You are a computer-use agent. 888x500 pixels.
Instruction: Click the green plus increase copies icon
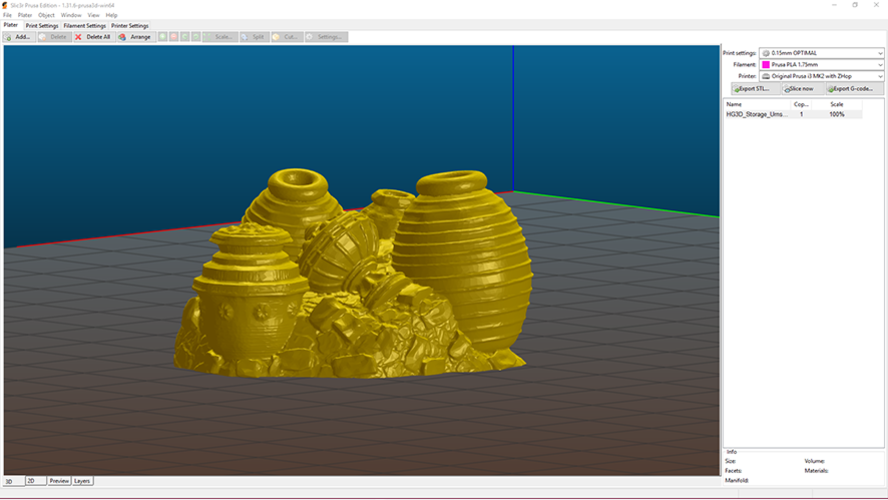click(x=163, y=37)
